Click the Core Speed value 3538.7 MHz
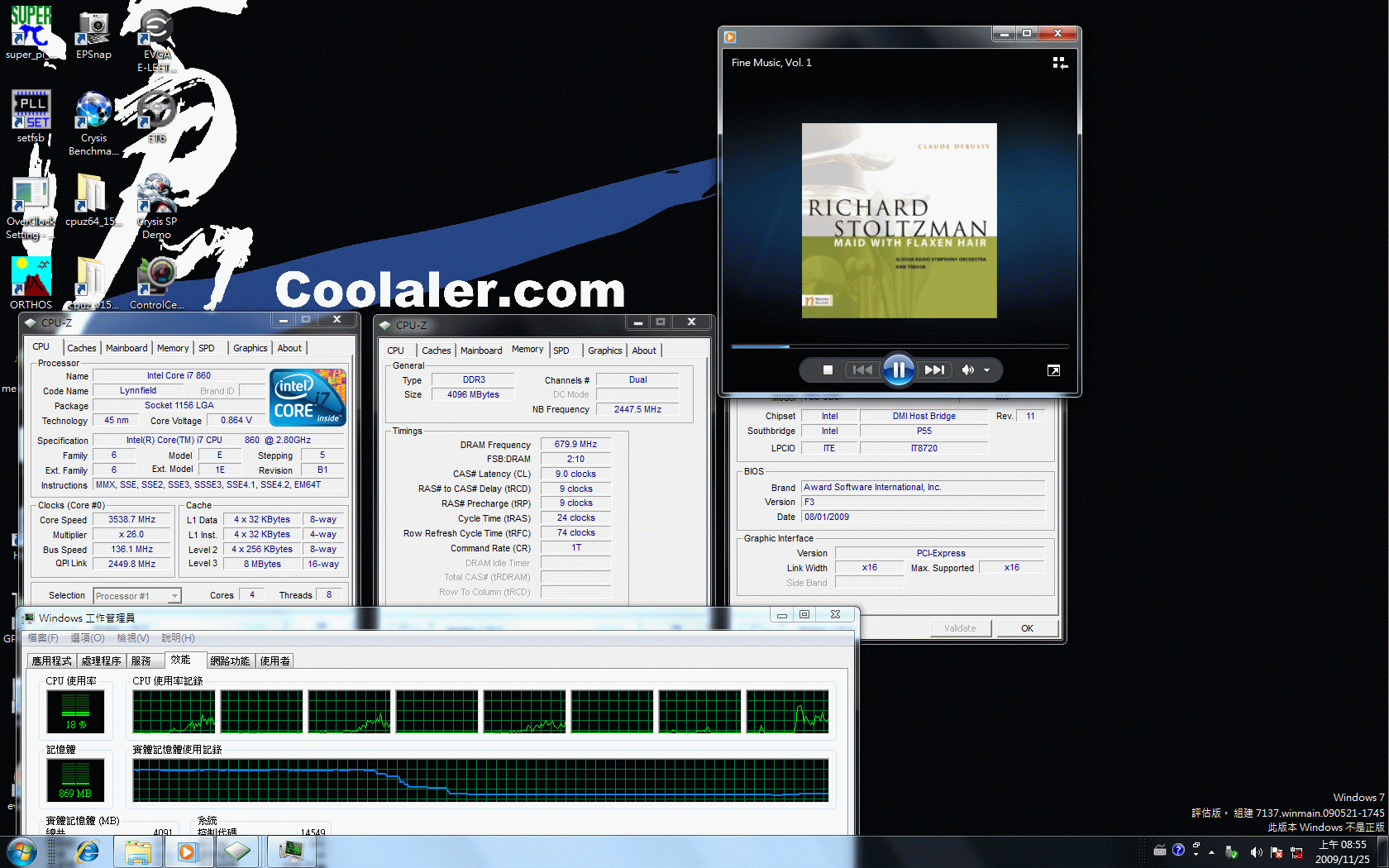The width and height of the screenshot is (1389, 868). pos(131,520)
